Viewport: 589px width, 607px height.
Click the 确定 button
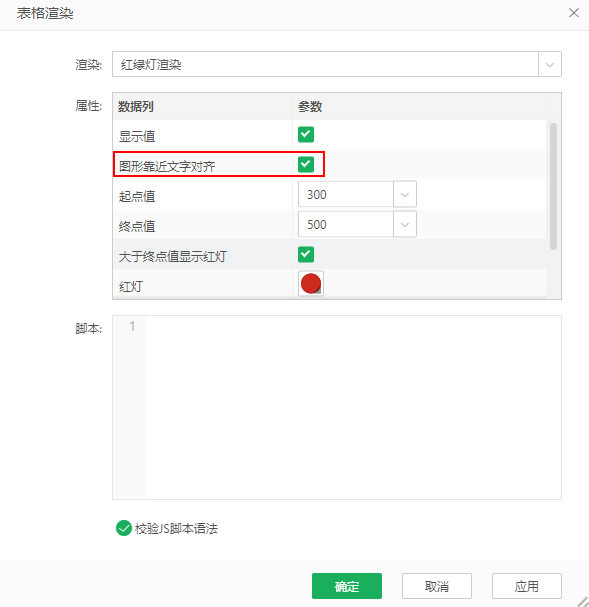347,586
